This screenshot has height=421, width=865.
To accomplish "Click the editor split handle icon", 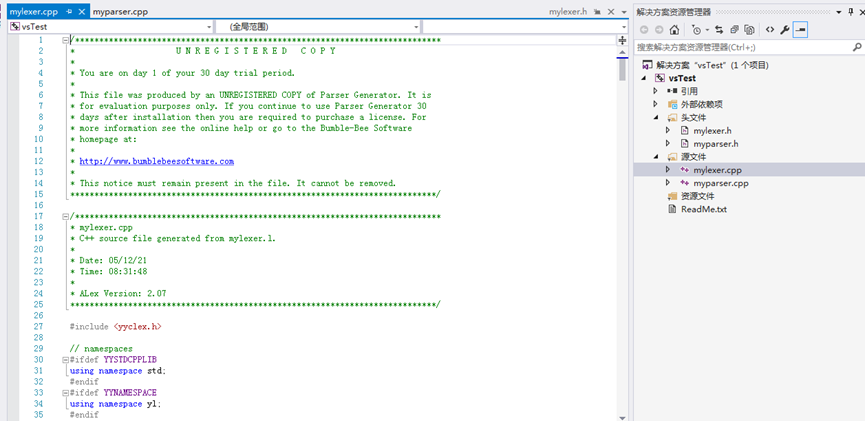I will [622, 40].
